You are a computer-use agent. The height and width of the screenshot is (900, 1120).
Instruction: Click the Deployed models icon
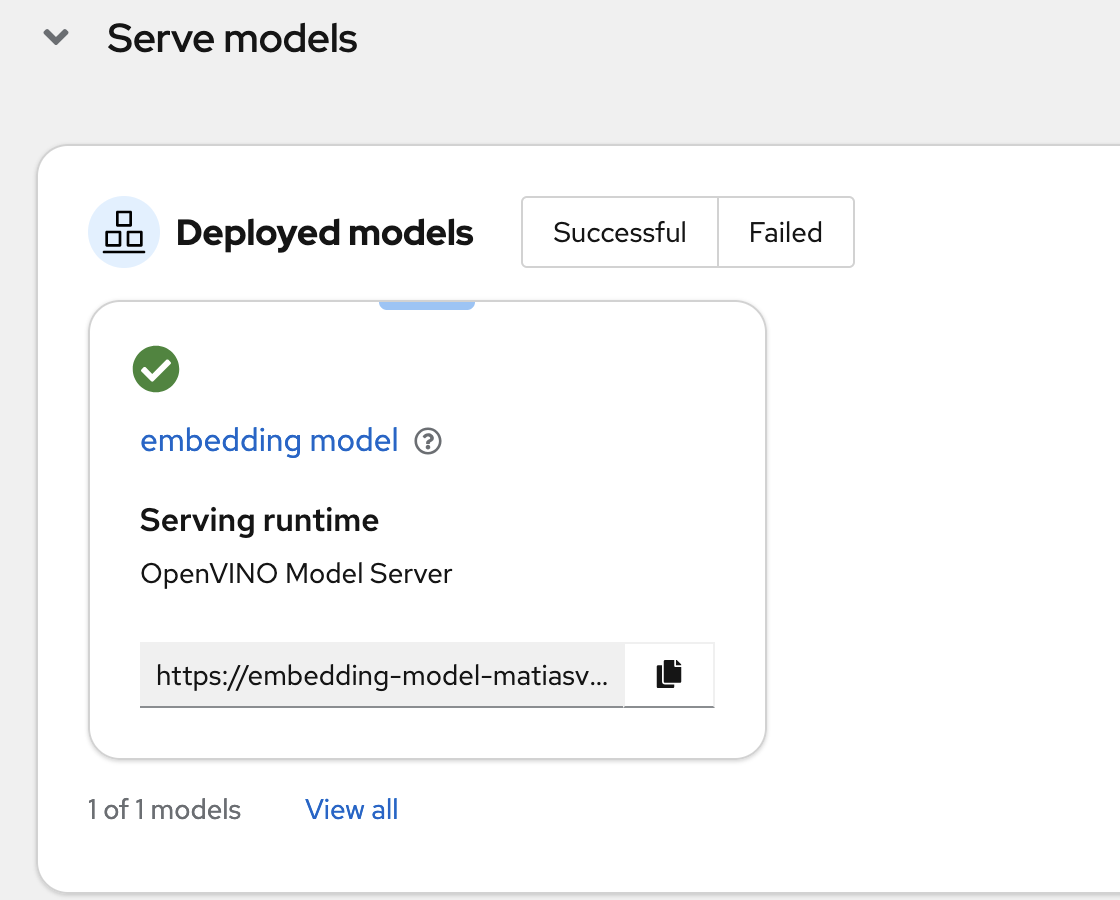(124, 232)
